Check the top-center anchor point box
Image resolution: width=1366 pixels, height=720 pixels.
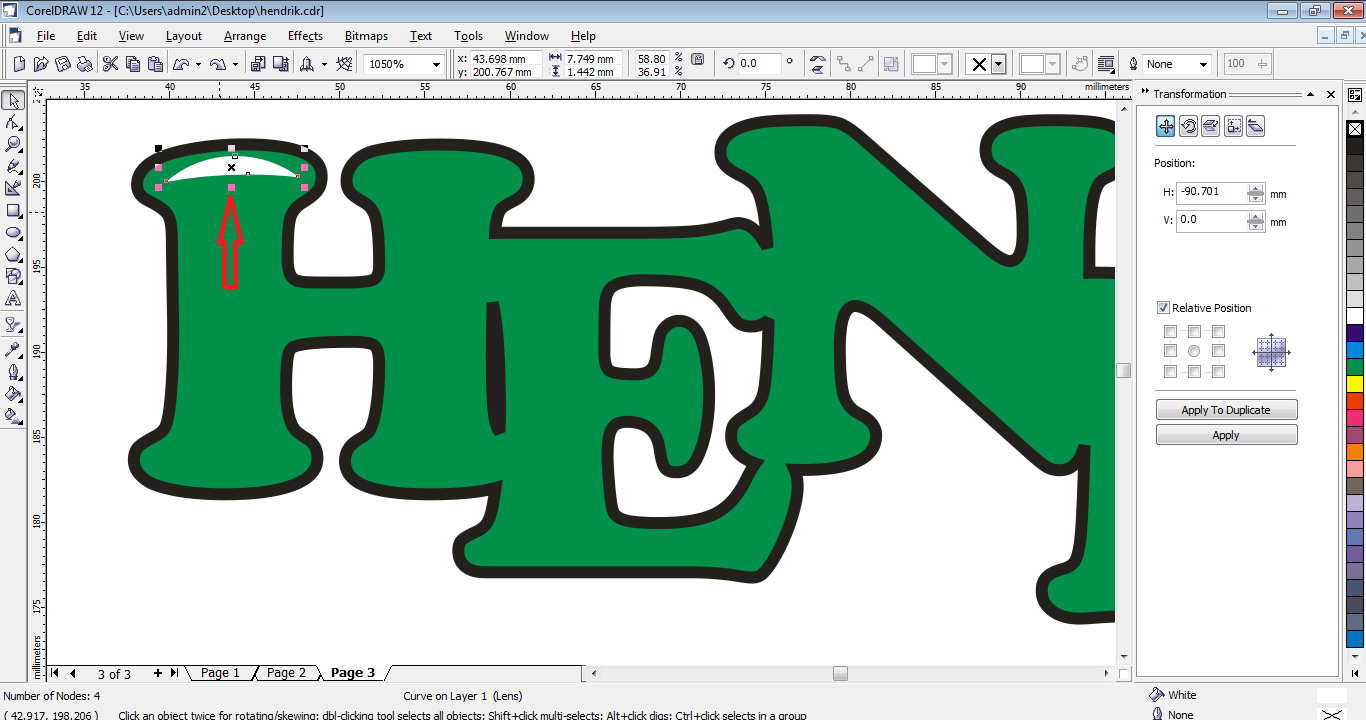1194,331
